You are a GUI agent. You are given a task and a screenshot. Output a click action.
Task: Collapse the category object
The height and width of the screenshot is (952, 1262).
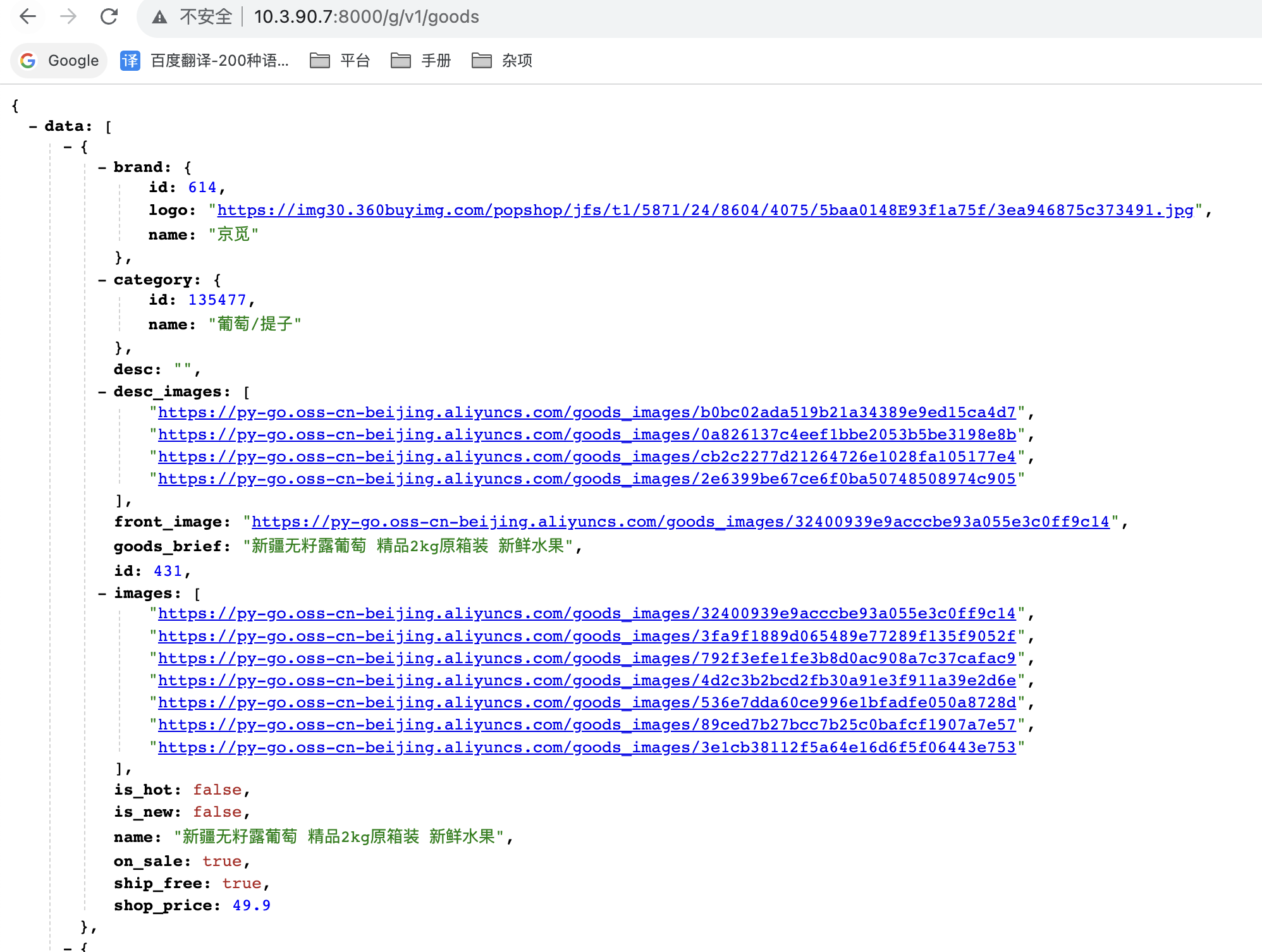point(102,280)
